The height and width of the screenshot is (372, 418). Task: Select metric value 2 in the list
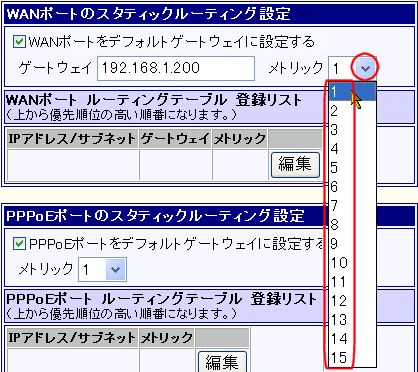tap(352, 111)
